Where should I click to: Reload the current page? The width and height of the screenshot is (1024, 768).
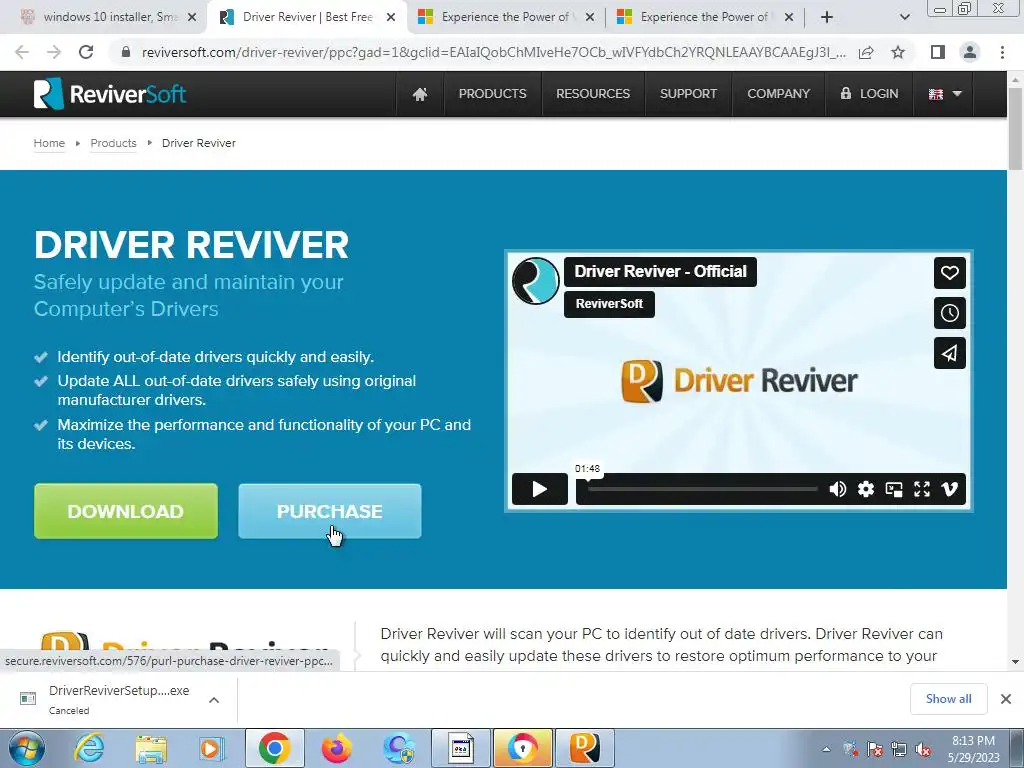click(86, 52)
